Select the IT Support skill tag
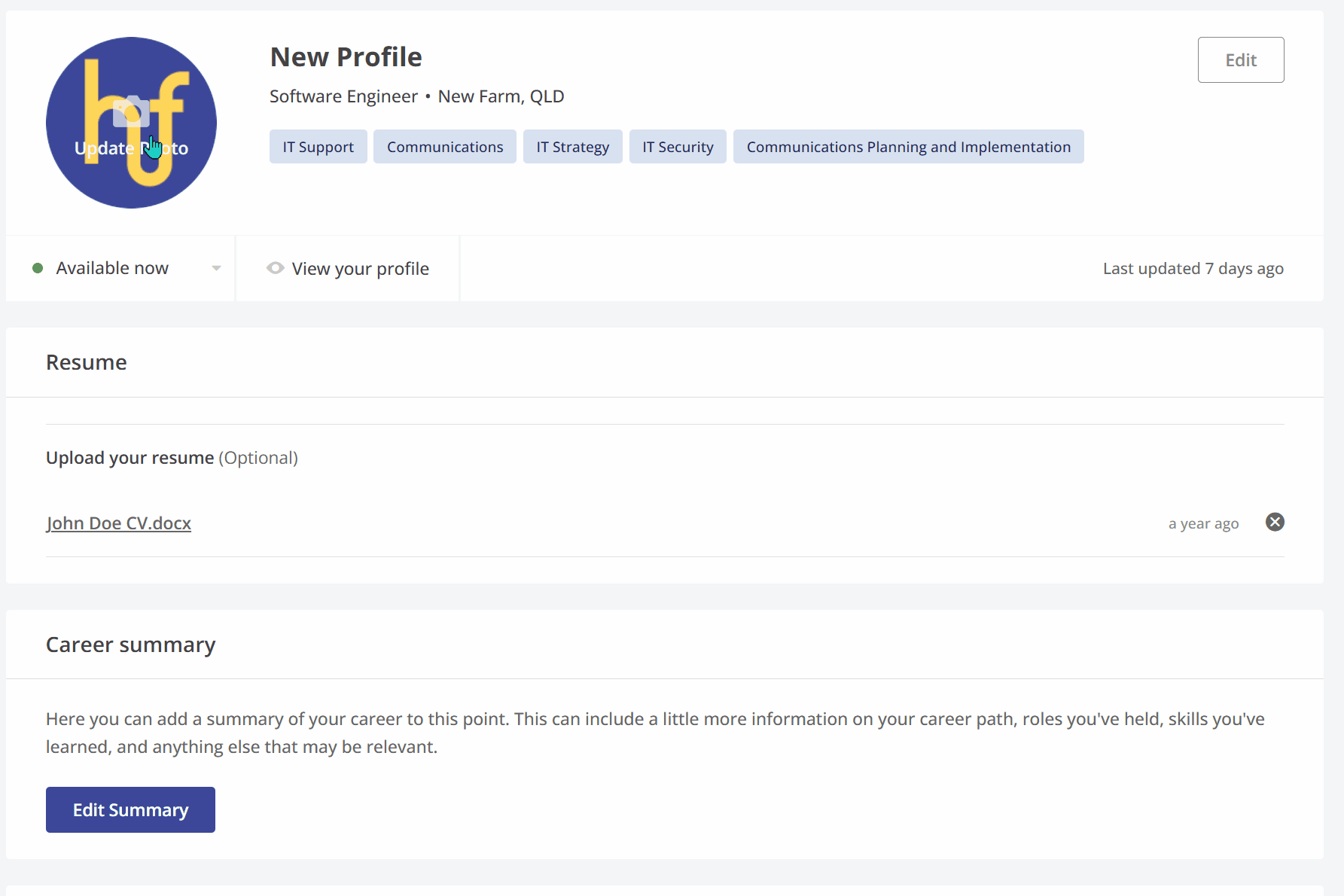The height and width of the screenshot is (896, 1344). pos(318,147)
